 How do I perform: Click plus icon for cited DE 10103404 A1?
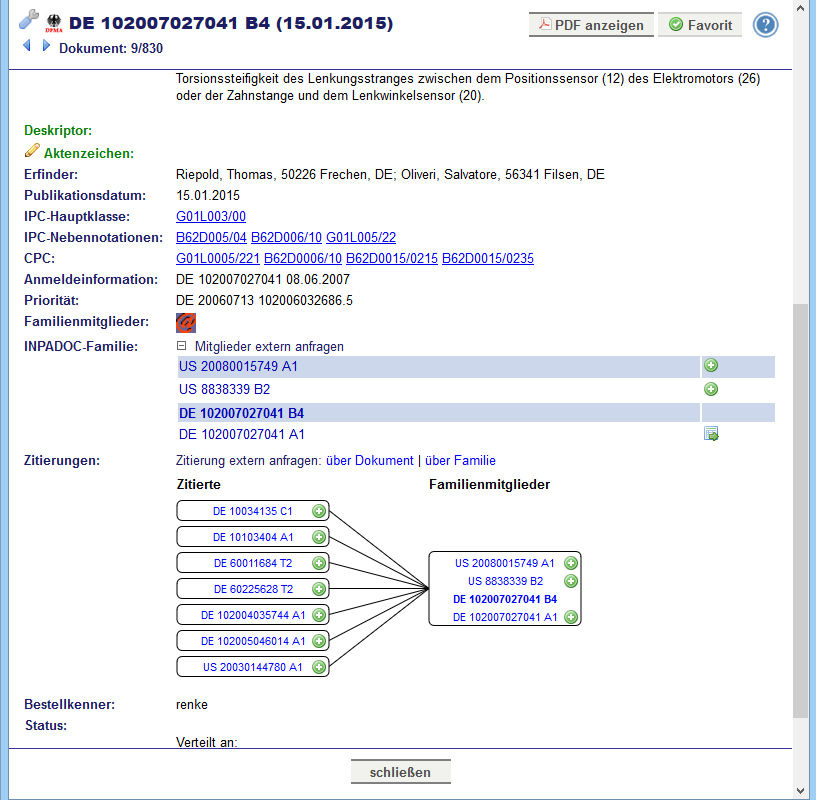click(x=319, y=537)
